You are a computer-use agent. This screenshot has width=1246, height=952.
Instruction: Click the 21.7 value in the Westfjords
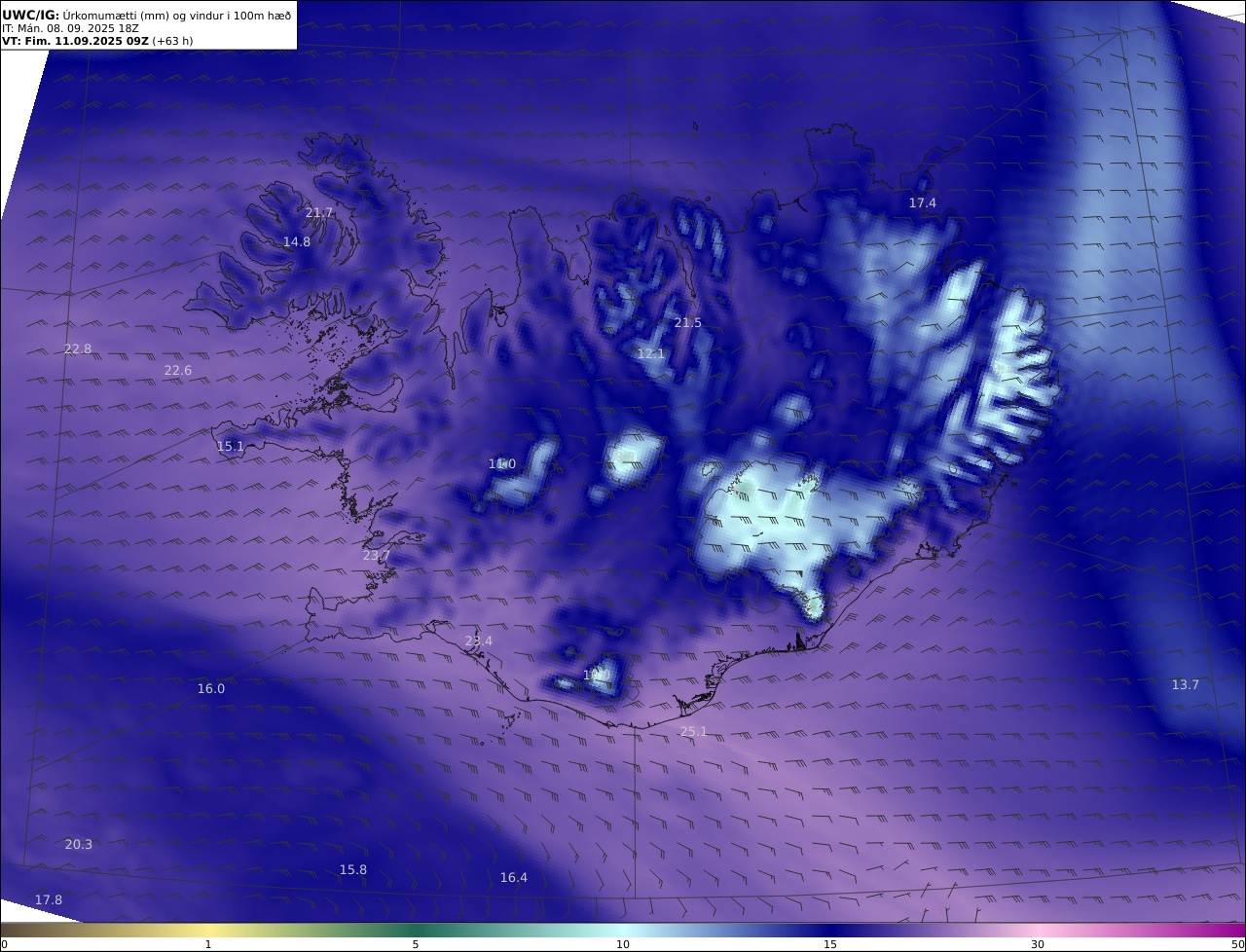319,212
